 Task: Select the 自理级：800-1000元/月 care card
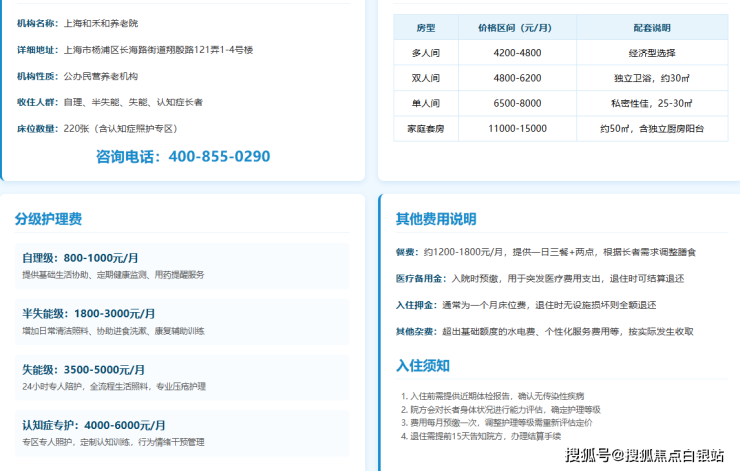point(182,266)
